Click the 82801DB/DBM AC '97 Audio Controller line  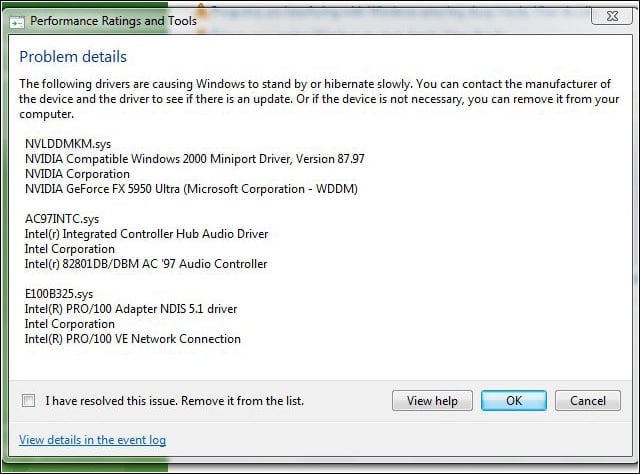pyautogui.click(x=146, y=264)
